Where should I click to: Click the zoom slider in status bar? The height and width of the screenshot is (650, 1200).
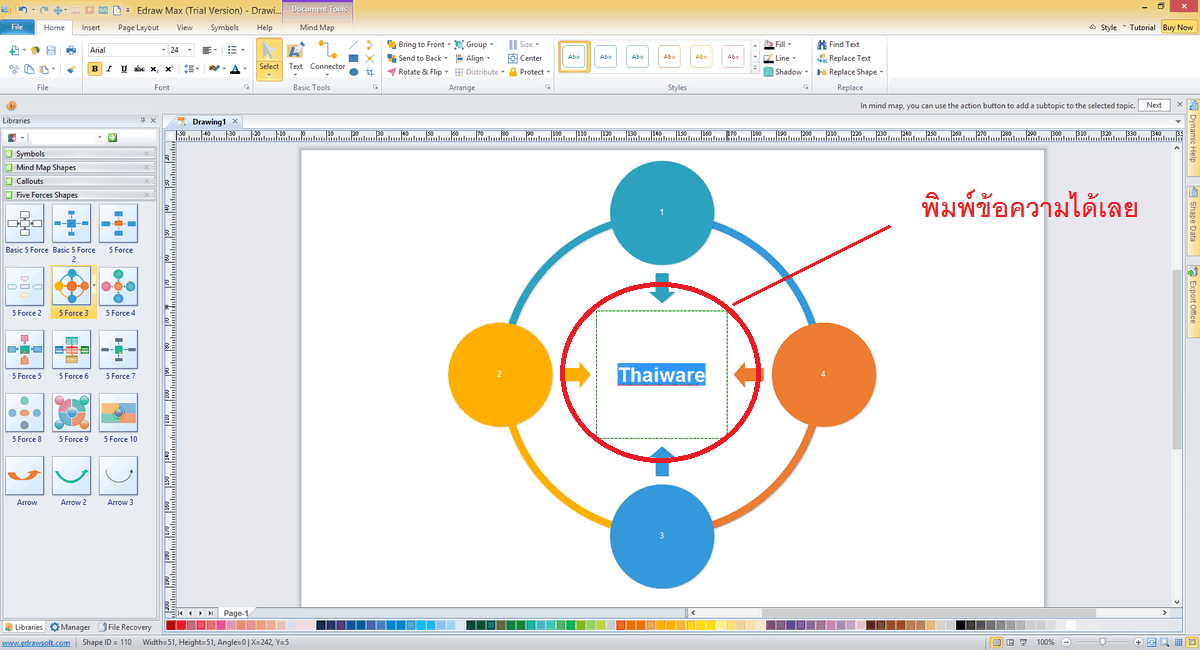1103,641
